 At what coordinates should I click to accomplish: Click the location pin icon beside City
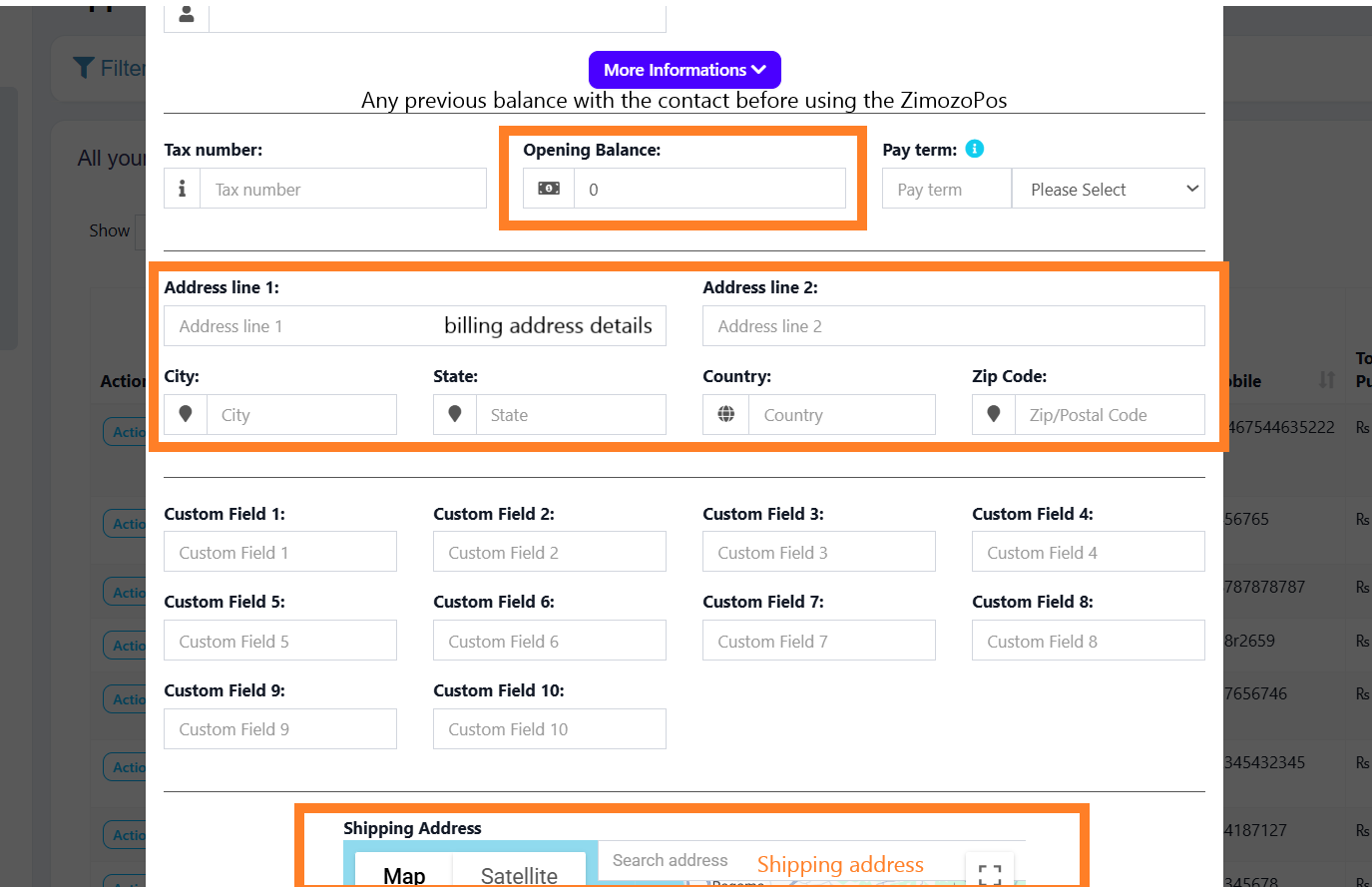point(186,414)
